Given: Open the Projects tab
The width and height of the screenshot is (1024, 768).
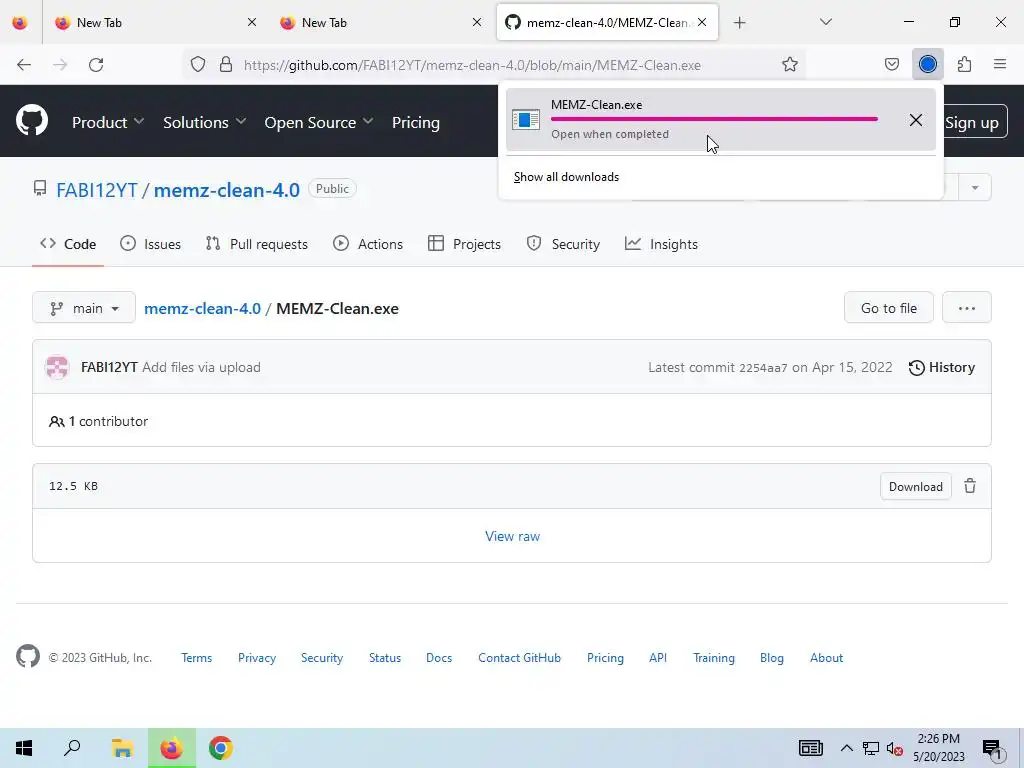Looking at the screenshot, I should click(464, 244).
